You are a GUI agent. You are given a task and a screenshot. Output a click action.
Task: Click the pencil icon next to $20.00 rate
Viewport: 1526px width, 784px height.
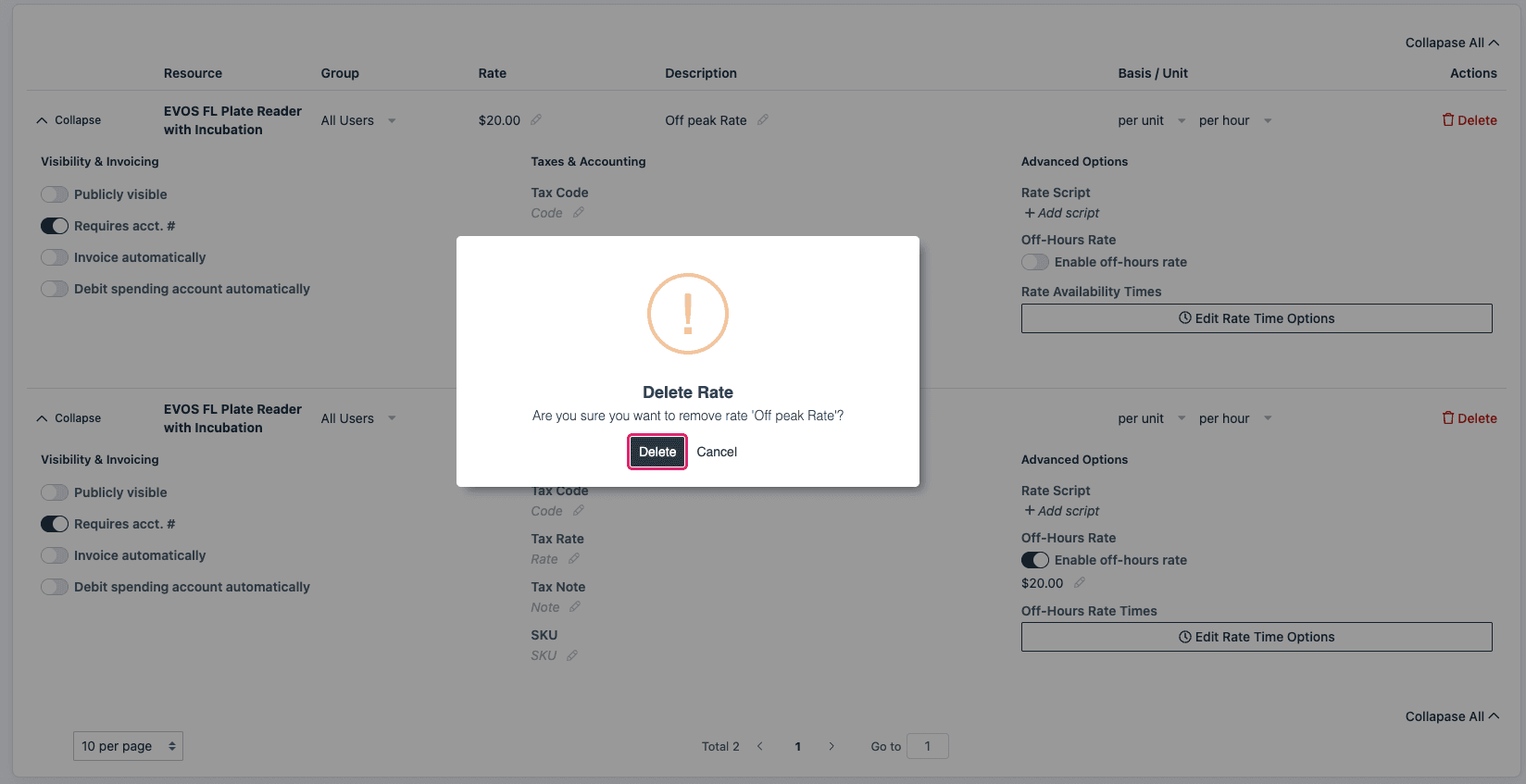click(x=536, y=120)
